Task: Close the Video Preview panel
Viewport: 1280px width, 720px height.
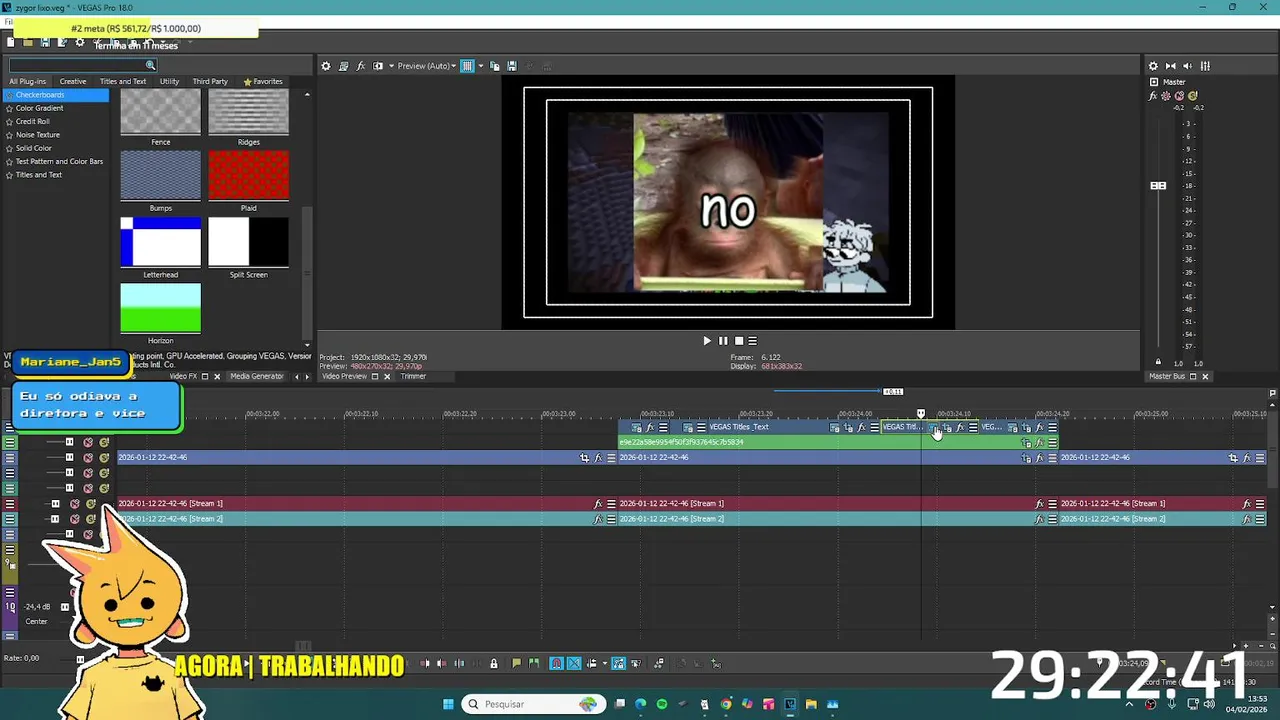Action: (387, 377)
